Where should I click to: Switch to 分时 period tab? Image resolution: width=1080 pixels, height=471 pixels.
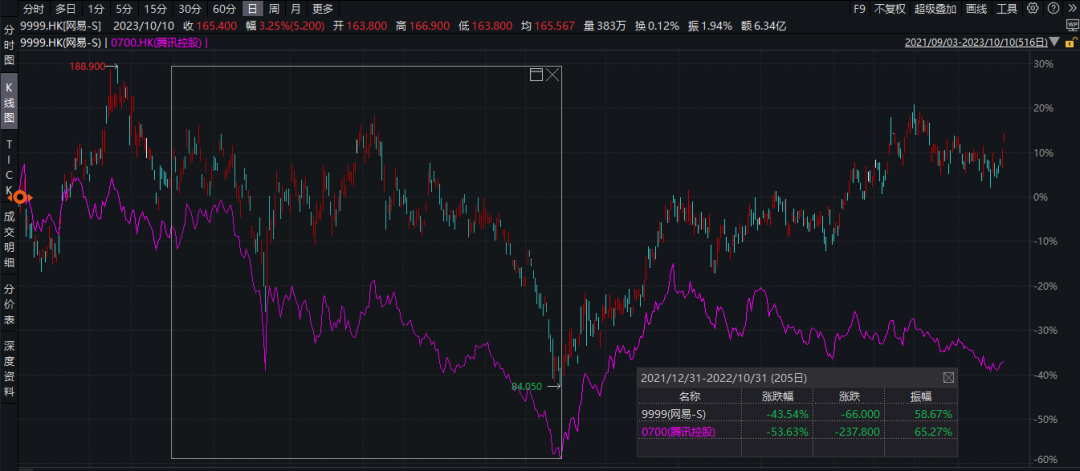tap(33, 9)
